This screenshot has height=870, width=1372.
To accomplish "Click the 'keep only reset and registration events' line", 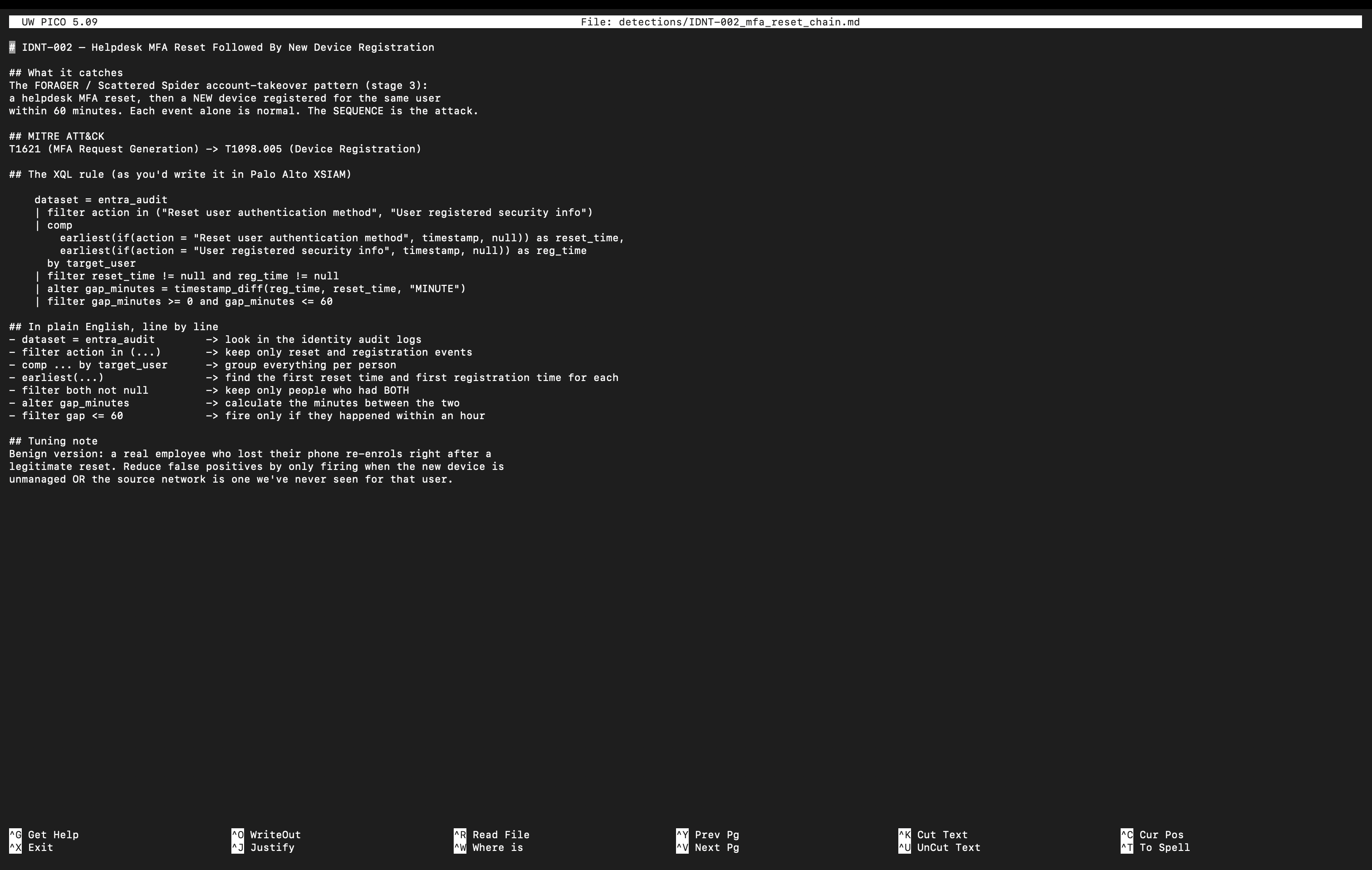I will (241, 352).
